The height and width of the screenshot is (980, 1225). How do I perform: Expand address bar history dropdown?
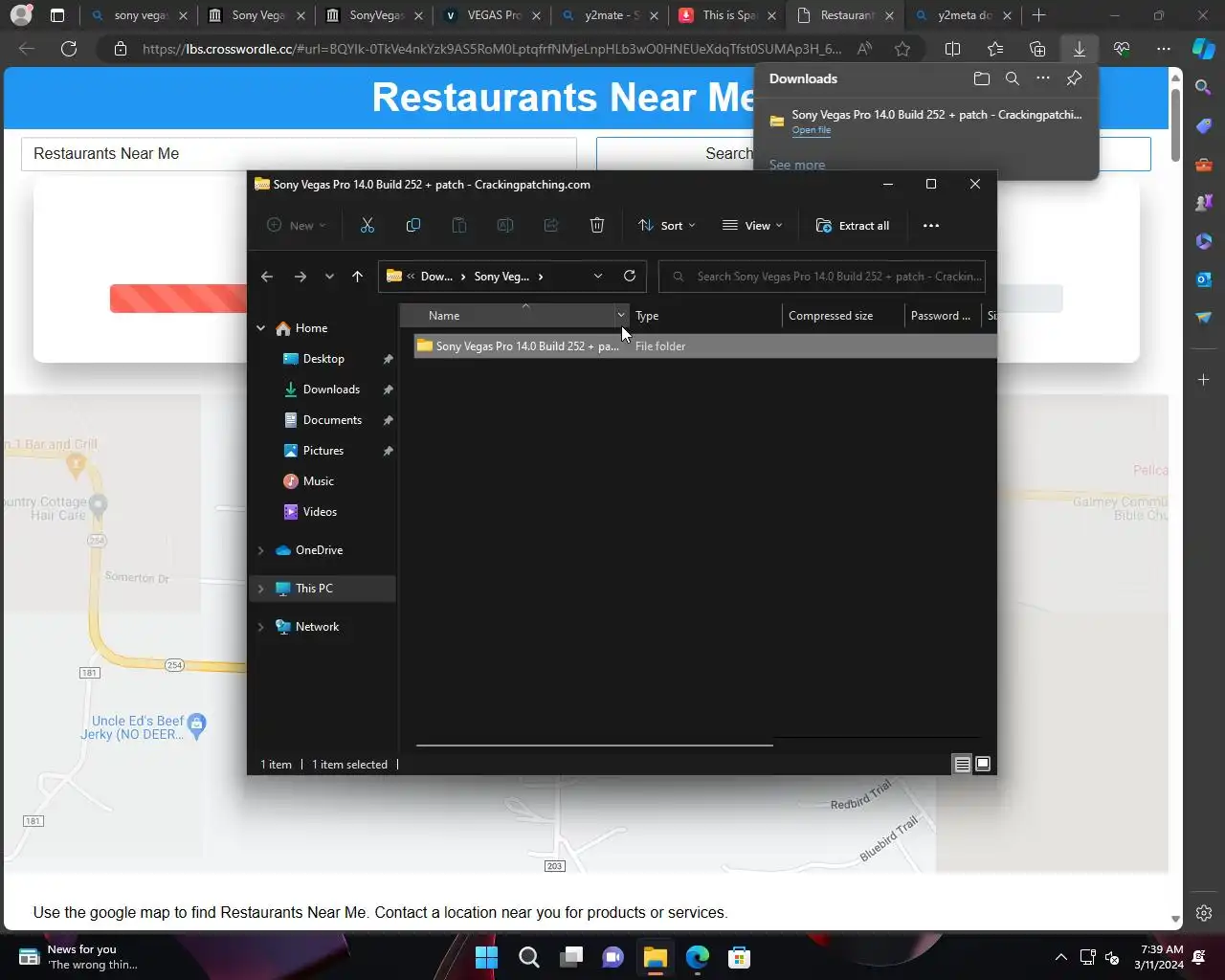tap(598, 277)
